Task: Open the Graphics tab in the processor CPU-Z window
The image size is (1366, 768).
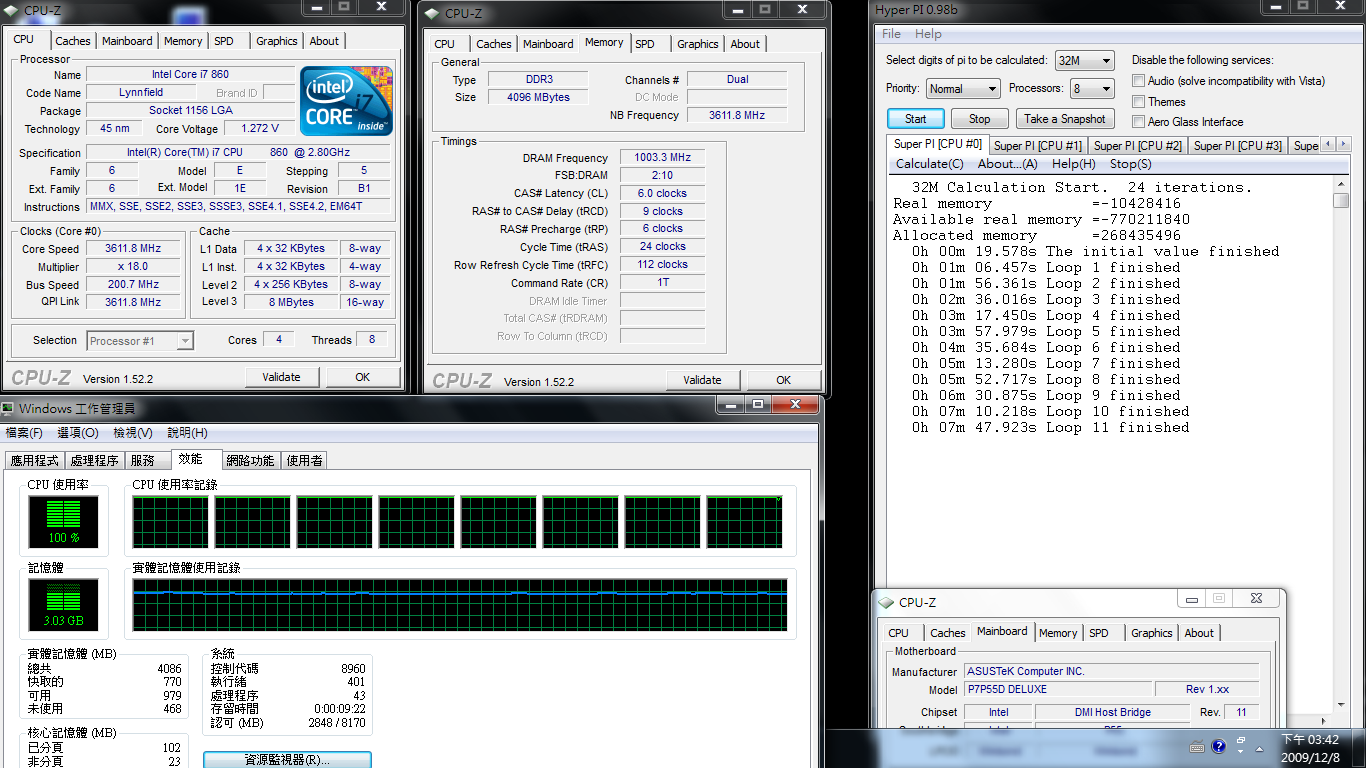Action: coord(277,41)
